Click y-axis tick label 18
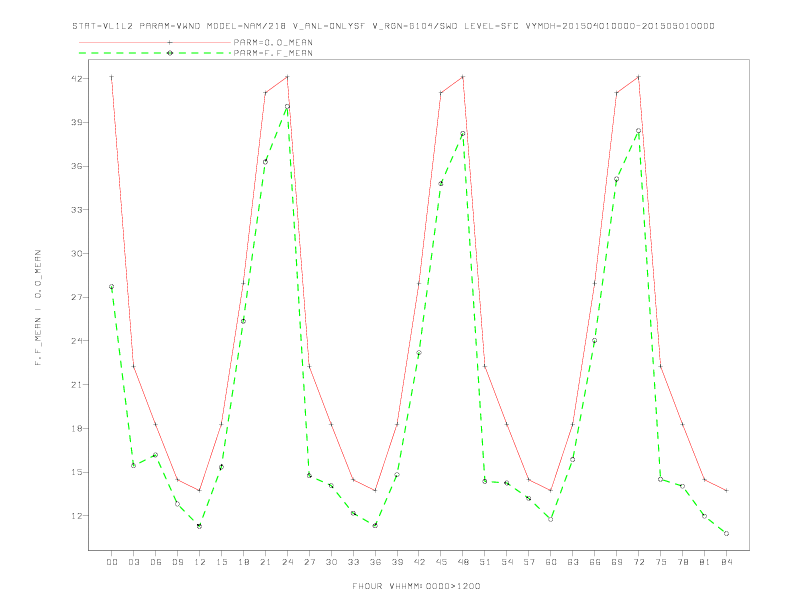The image size is (792, 612). (77, 429)
